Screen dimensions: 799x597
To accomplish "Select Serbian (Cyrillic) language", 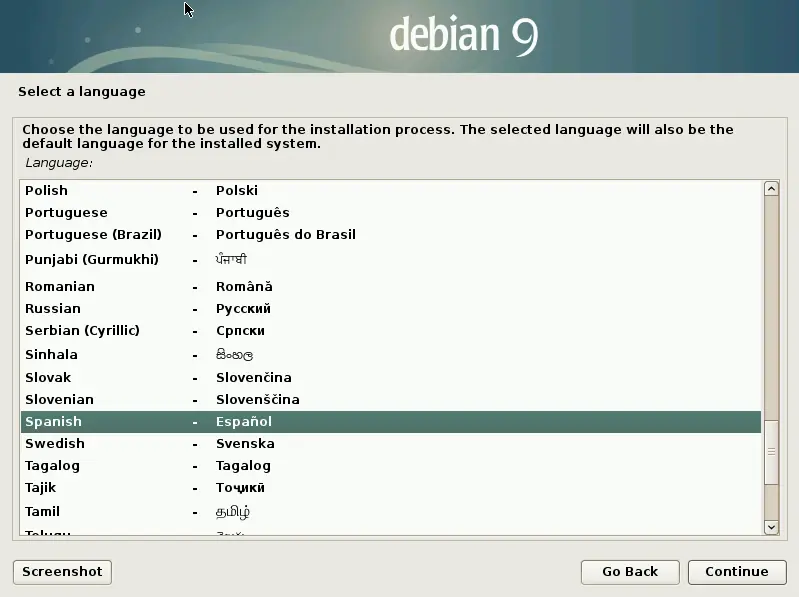I will point(391,330).
